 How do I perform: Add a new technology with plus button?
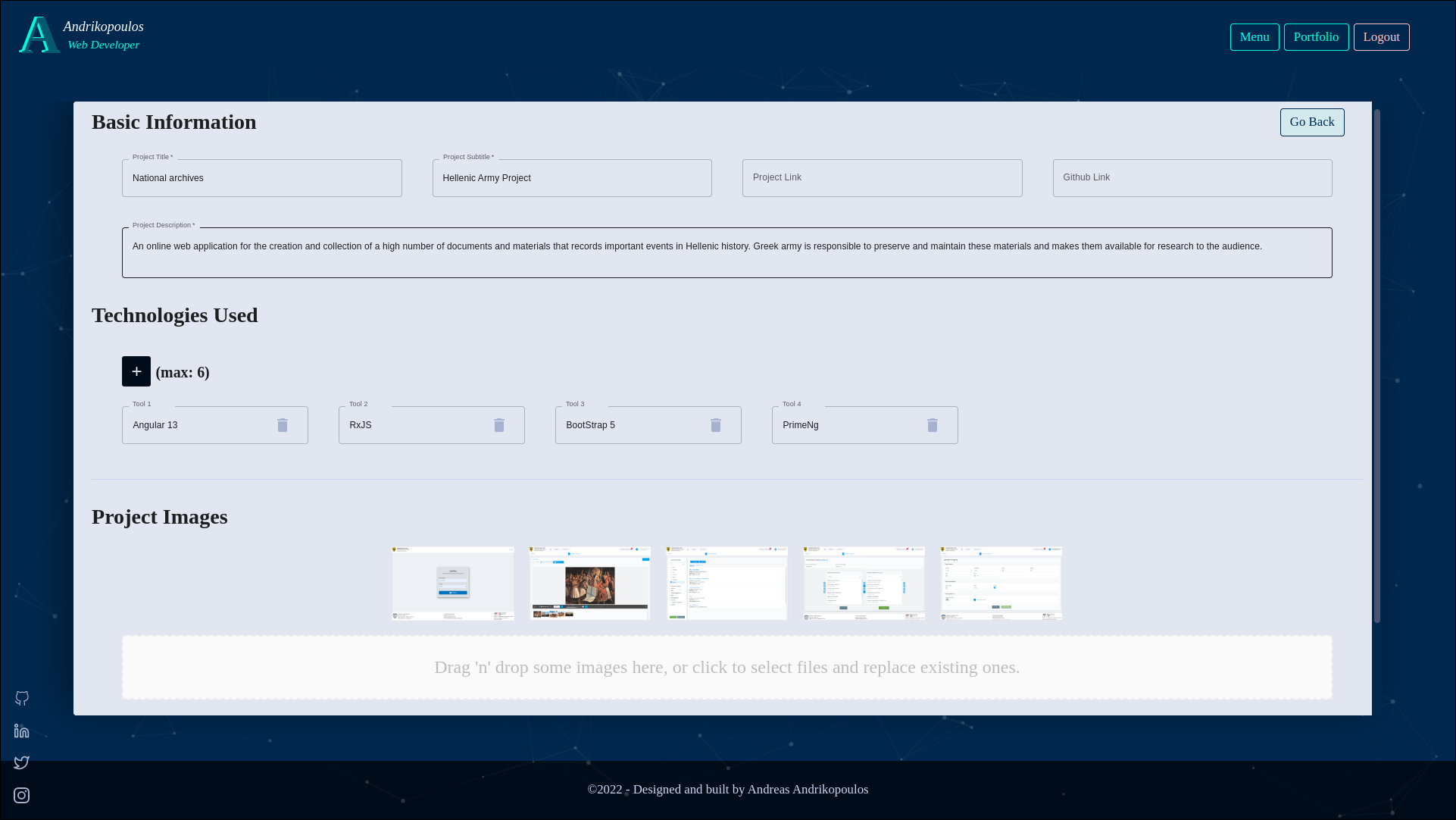pos(136,371)
